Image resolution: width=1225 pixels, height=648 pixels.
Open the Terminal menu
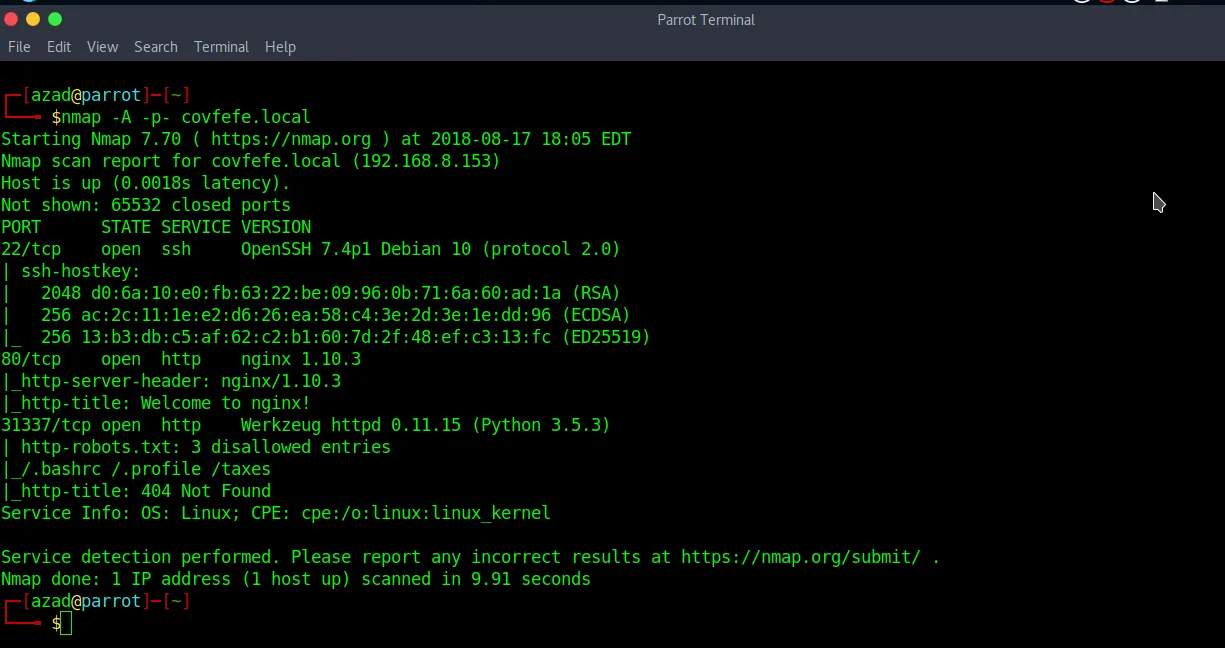pyautogui.click(x=221, y=47)
